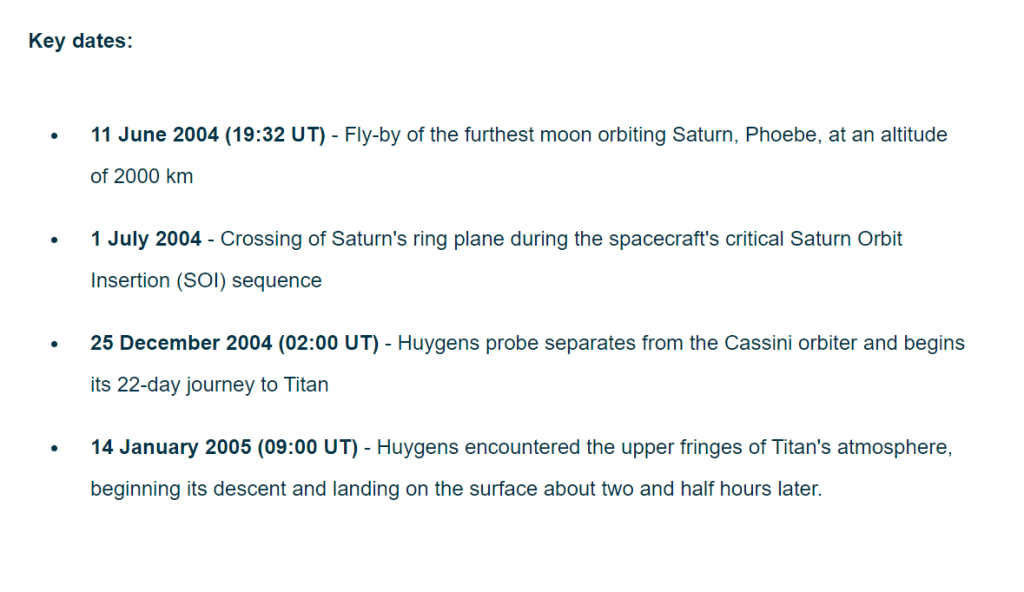Click 'Insertion (SOI) sequence' text
Screen dimensions: 1024x592
tap(206, 280)
